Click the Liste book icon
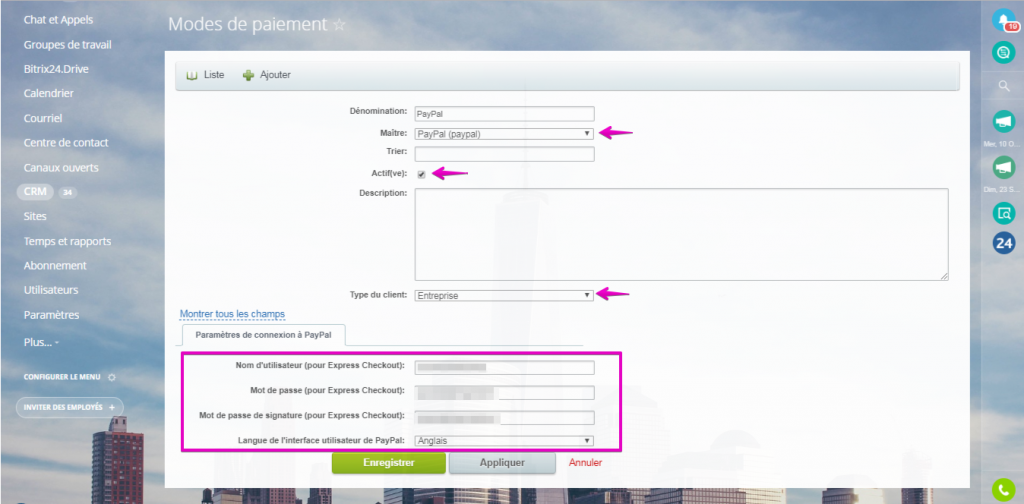The width and height of the screenshot is (1024, 504). click(x=191, y=75)
